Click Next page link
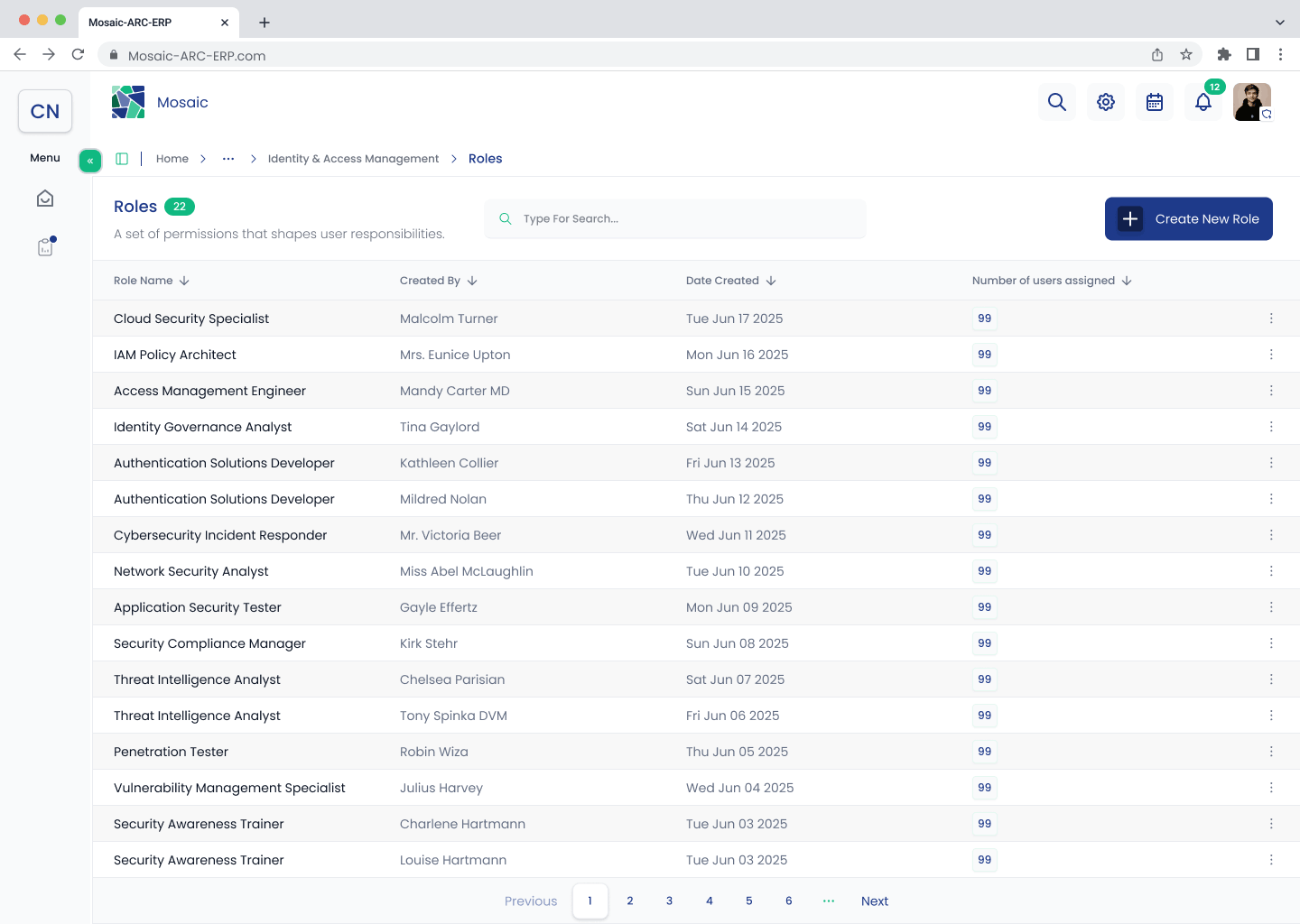The image size is (1300, 924). tap(875, 901)
